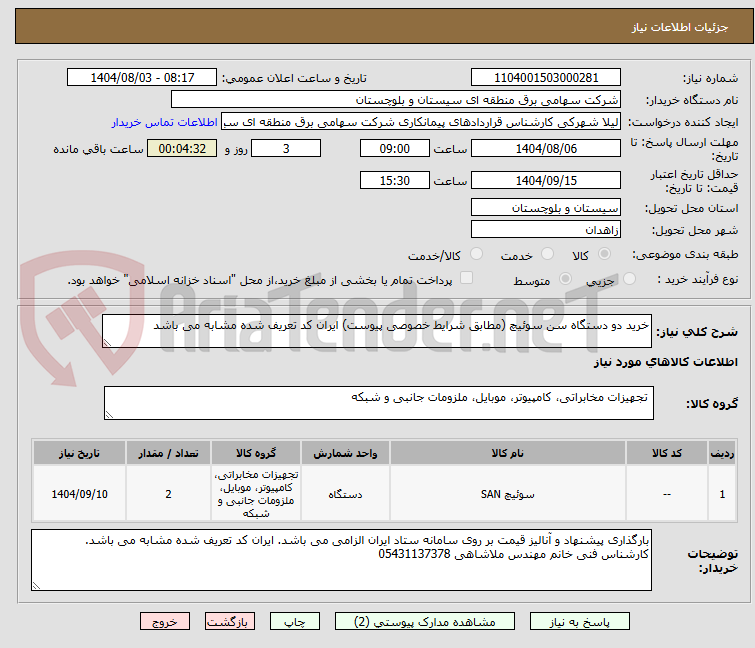755x648 pixels.
Task: Click the 'سوئیچ SAN' item name cell
Action: click(508, 494)
